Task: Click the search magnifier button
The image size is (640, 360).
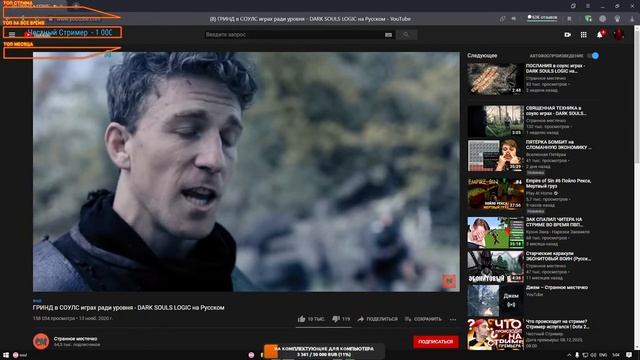Action: tap(406, 35)
